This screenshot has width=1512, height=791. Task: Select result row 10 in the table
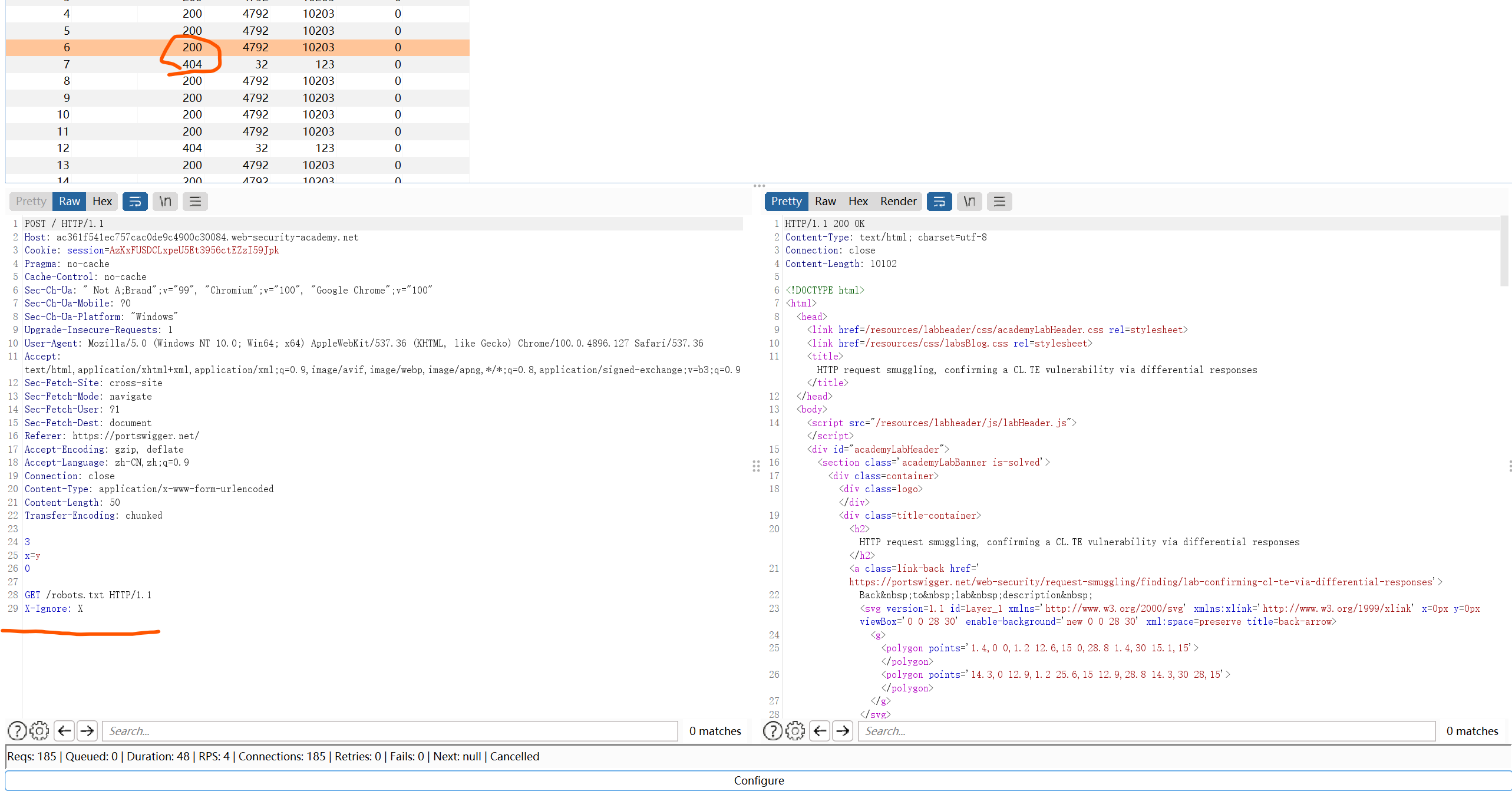[237, 114]
